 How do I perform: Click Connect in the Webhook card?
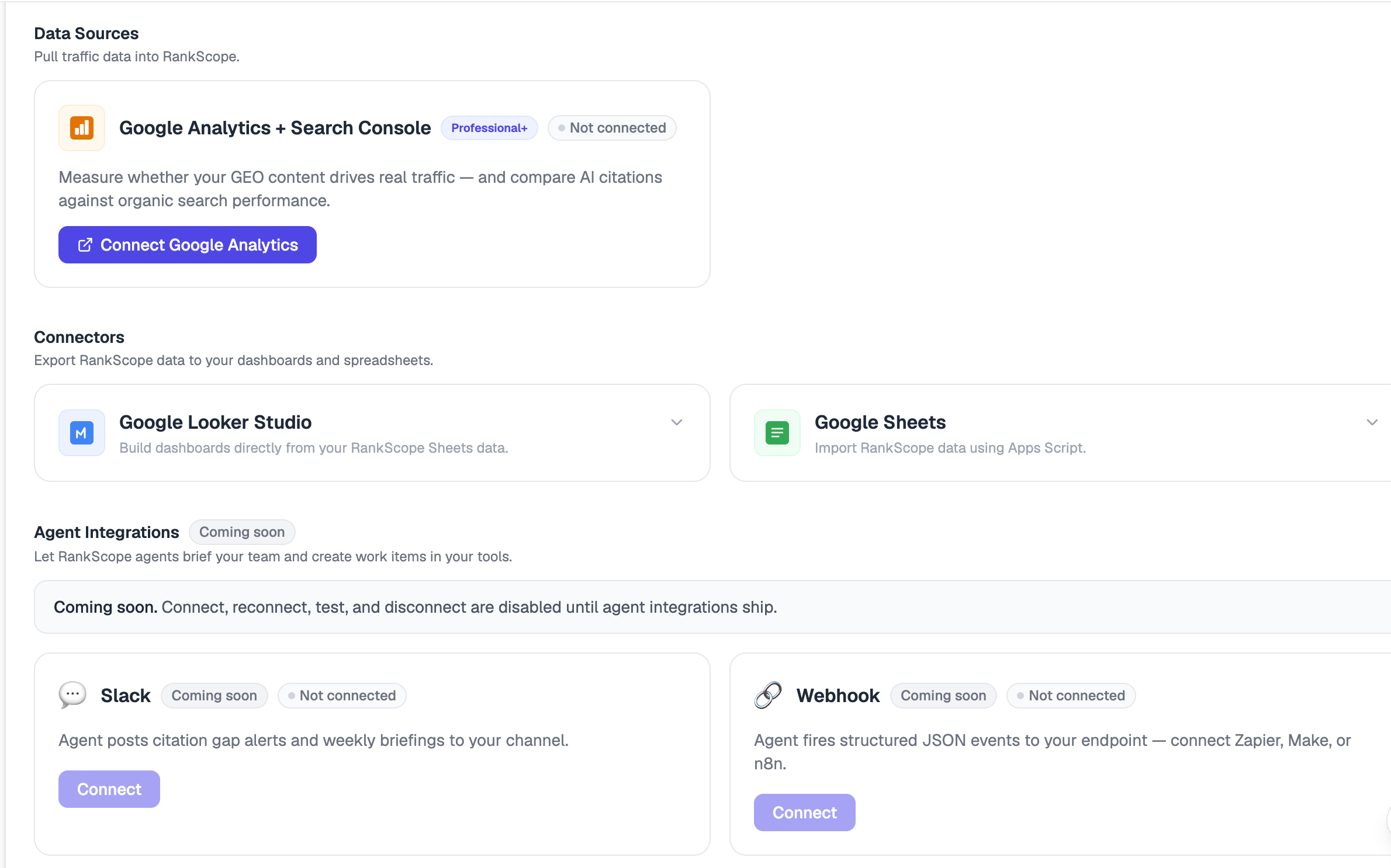[805, 813]
